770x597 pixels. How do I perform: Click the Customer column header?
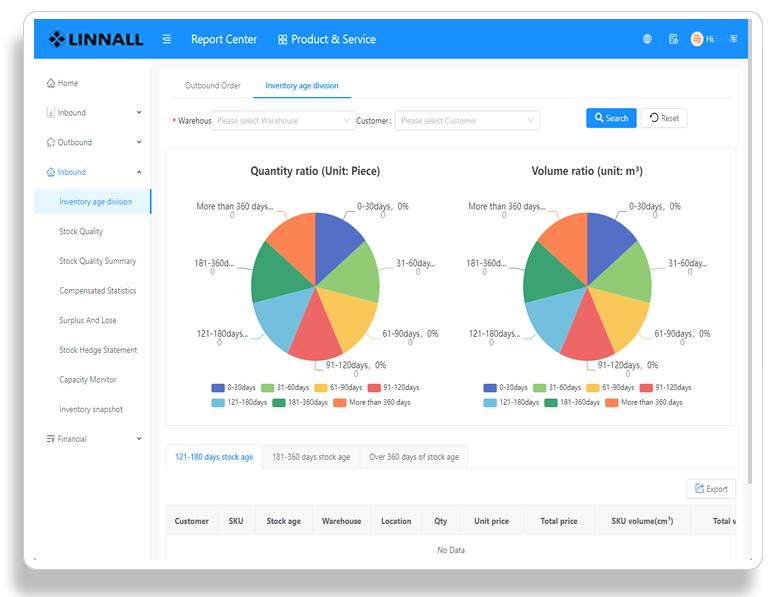coord(192,521)
